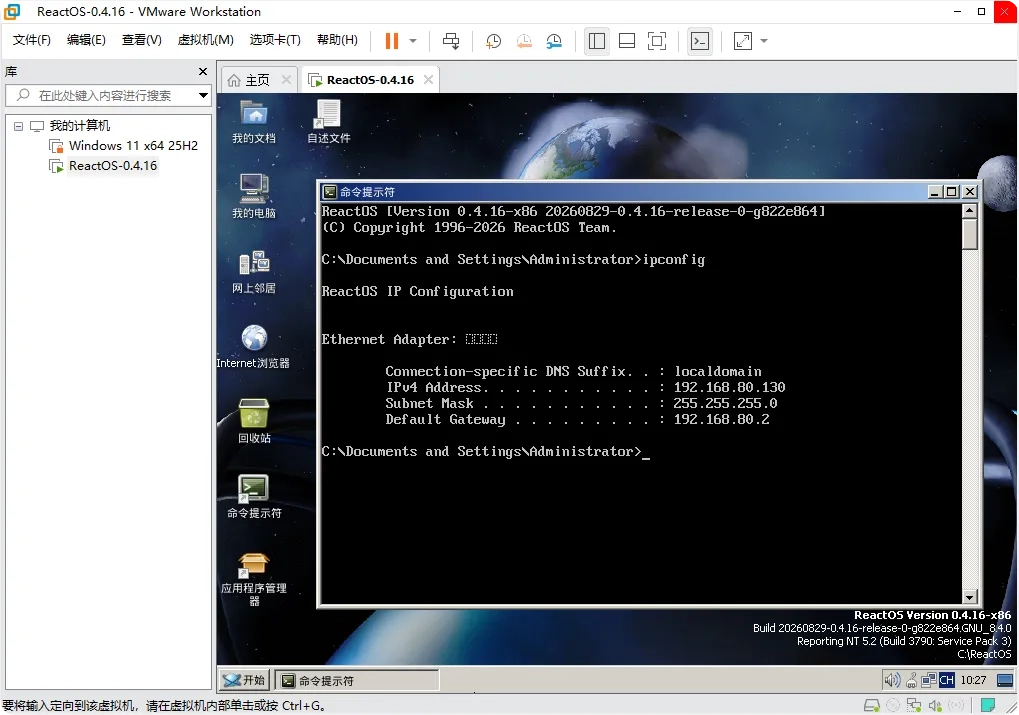The height and width of the screenshot is (715, 1019).
Task: Take a snapshot of the virtual machine
Action: click(x=493, y=41)
